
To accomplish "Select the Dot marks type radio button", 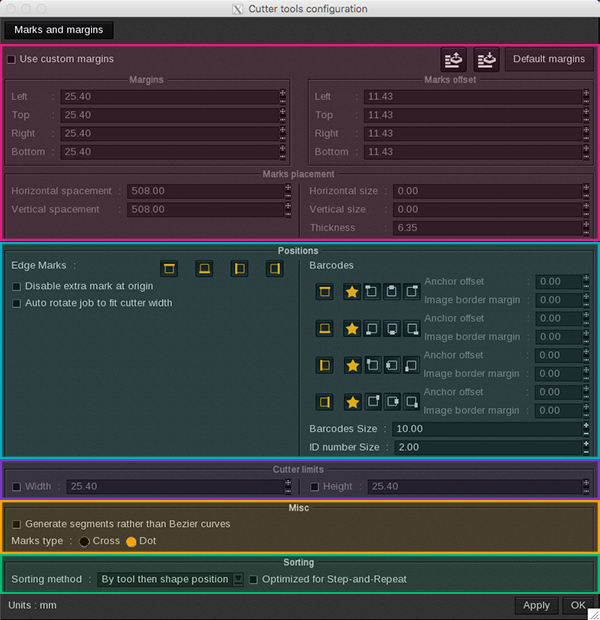I will tap(131, 541).
